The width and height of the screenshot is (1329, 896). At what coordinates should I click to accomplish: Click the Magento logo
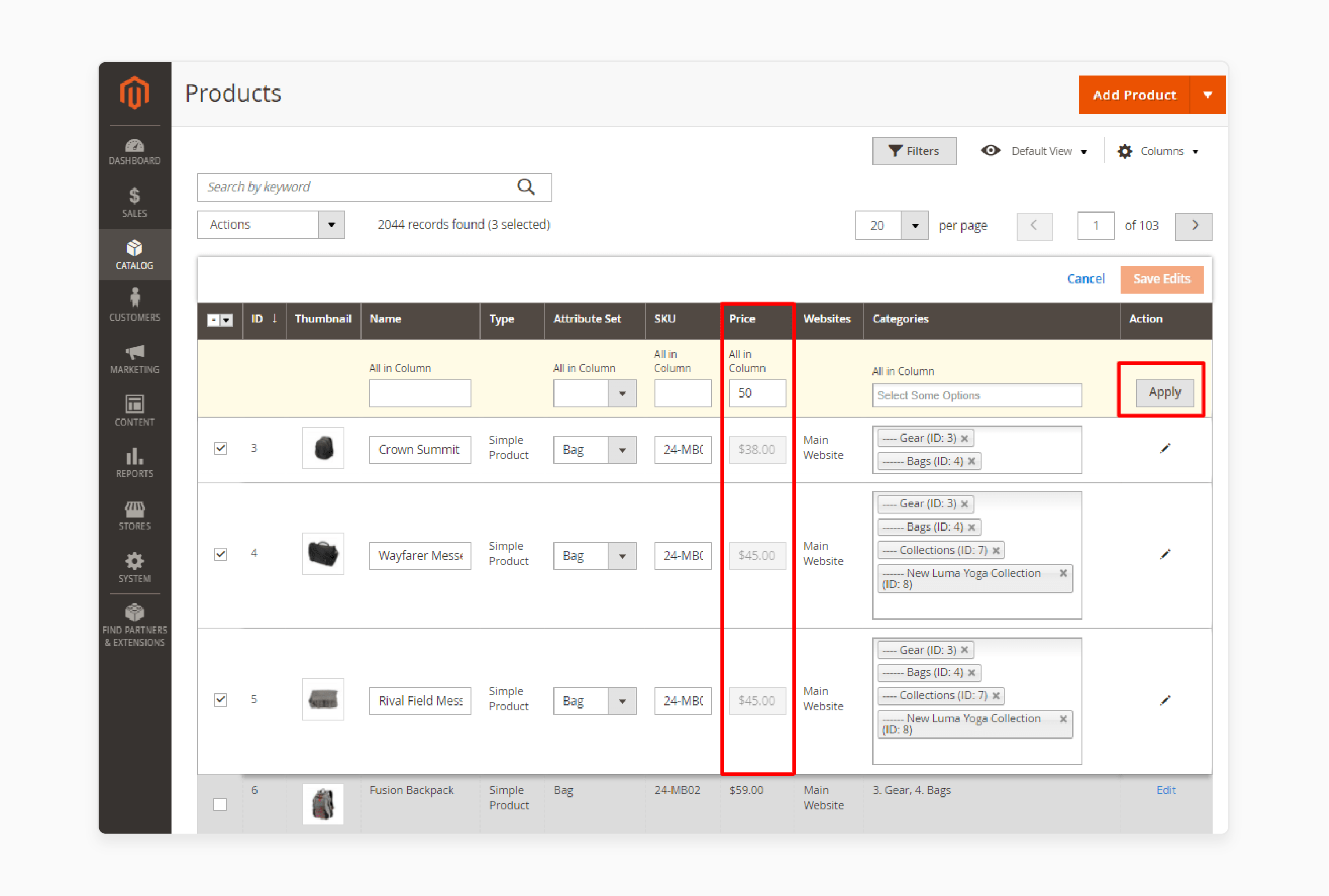click(x=134, y=92)
